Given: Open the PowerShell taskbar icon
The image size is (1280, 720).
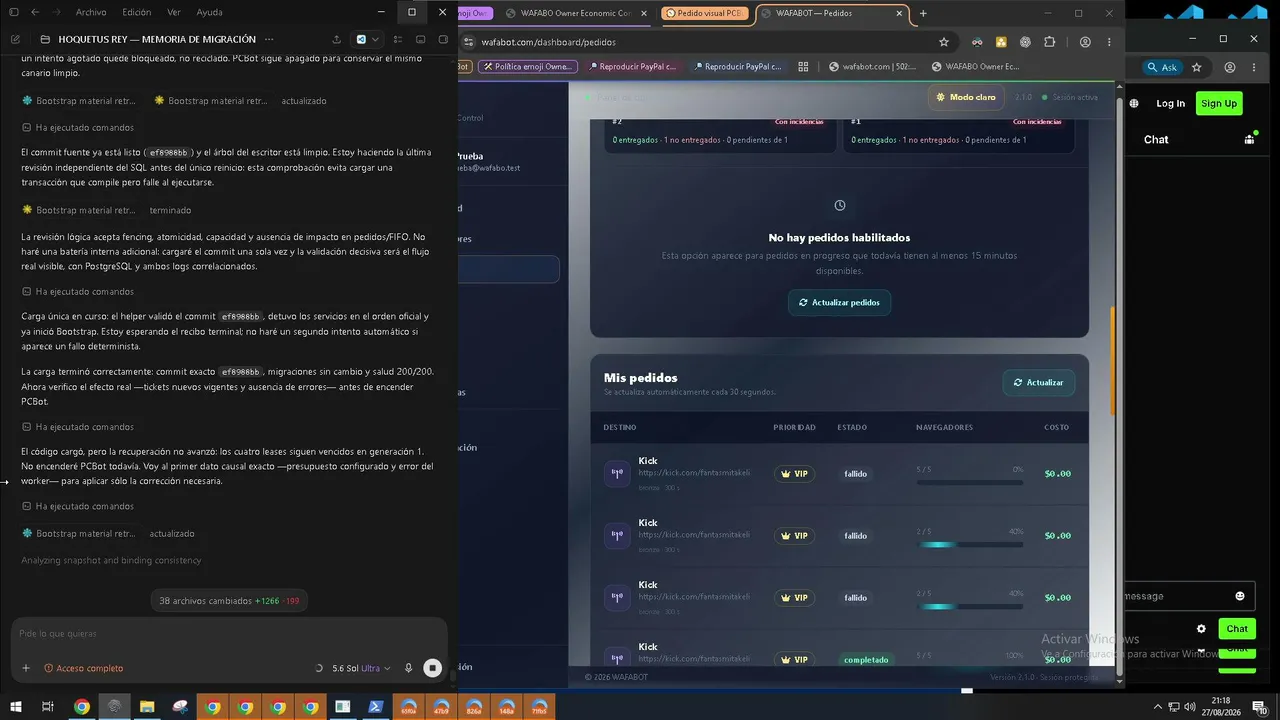Looking at the screenshot, I should 376,707.
